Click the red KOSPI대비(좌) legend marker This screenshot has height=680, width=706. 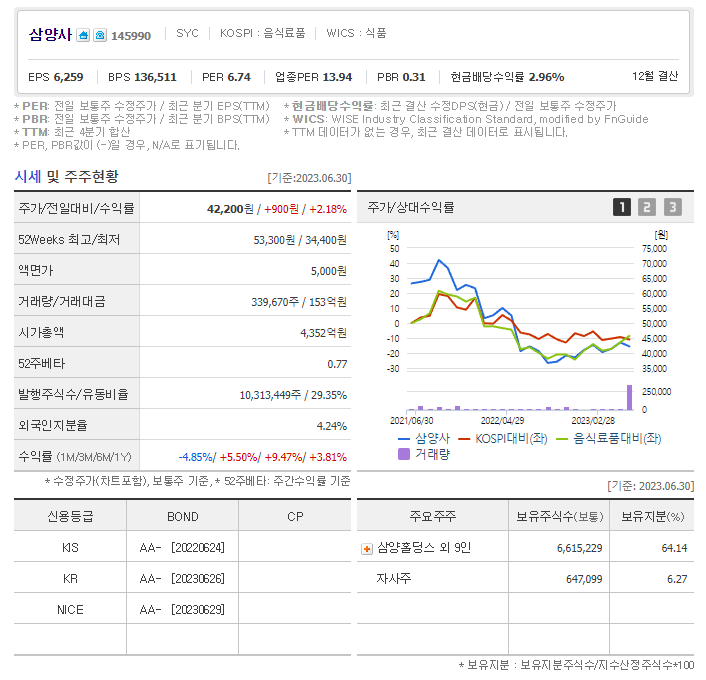[464, 439]
